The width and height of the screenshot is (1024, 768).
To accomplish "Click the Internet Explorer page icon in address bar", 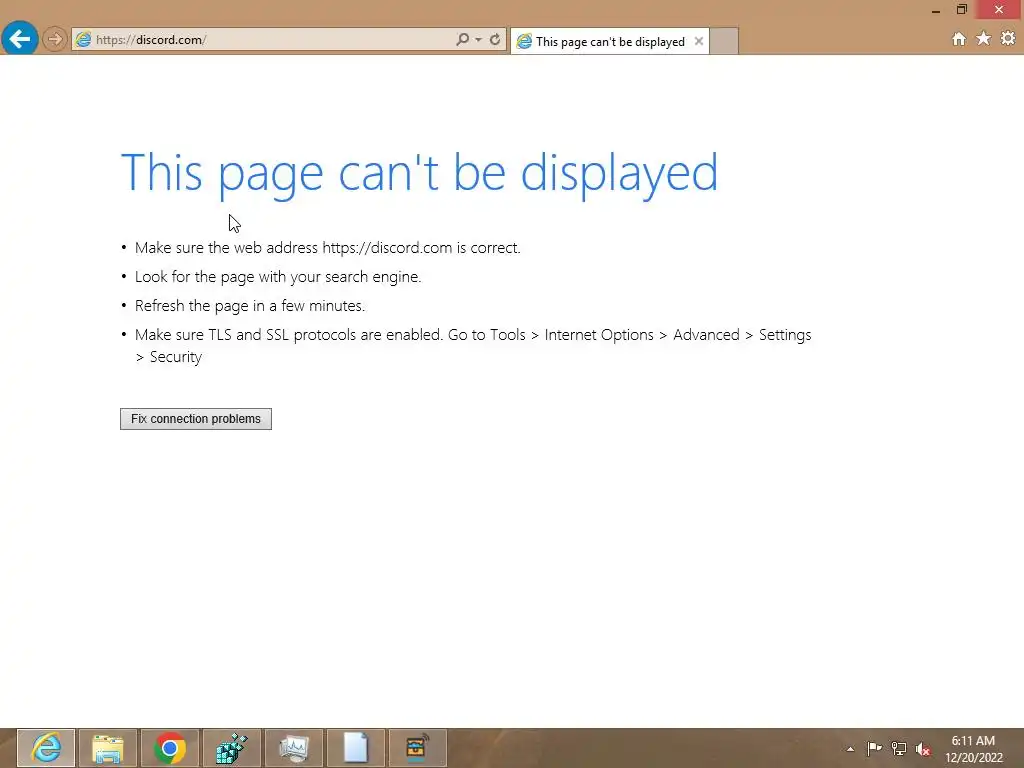I will click(x=83, y=40).
